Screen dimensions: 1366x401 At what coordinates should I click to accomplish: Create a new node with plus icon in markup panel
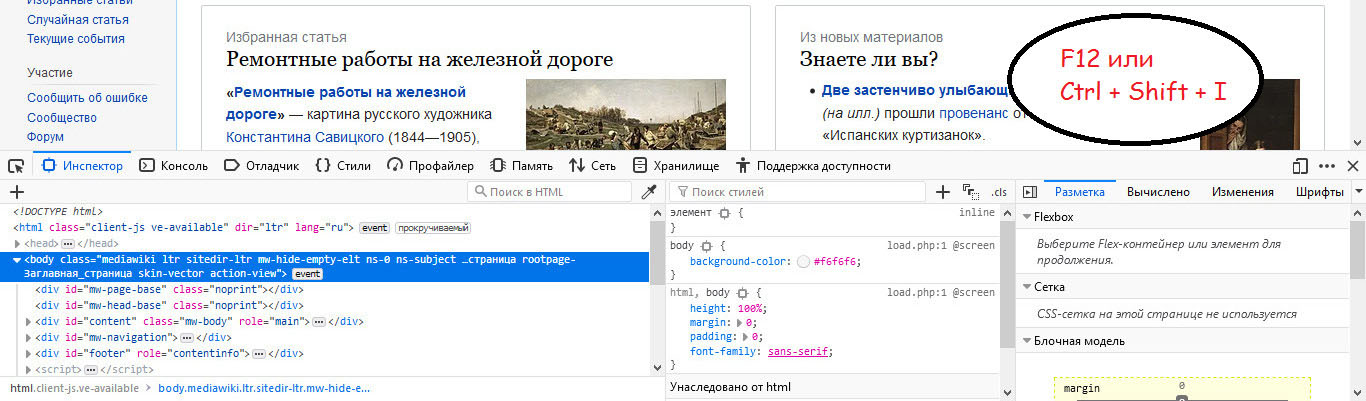coord(16,192)
